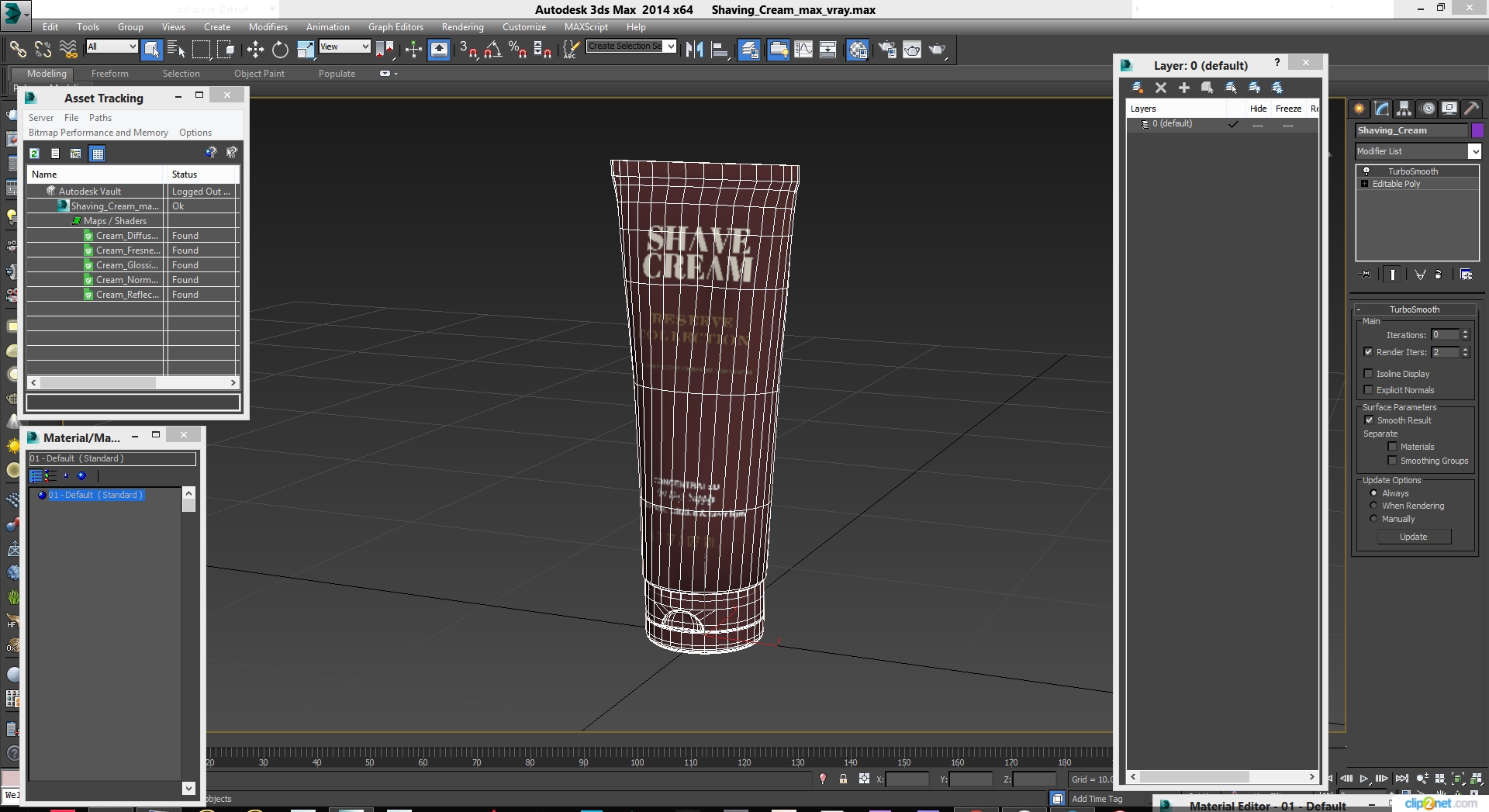Switch to the Freeform ribbon tab

pos(110,74)
